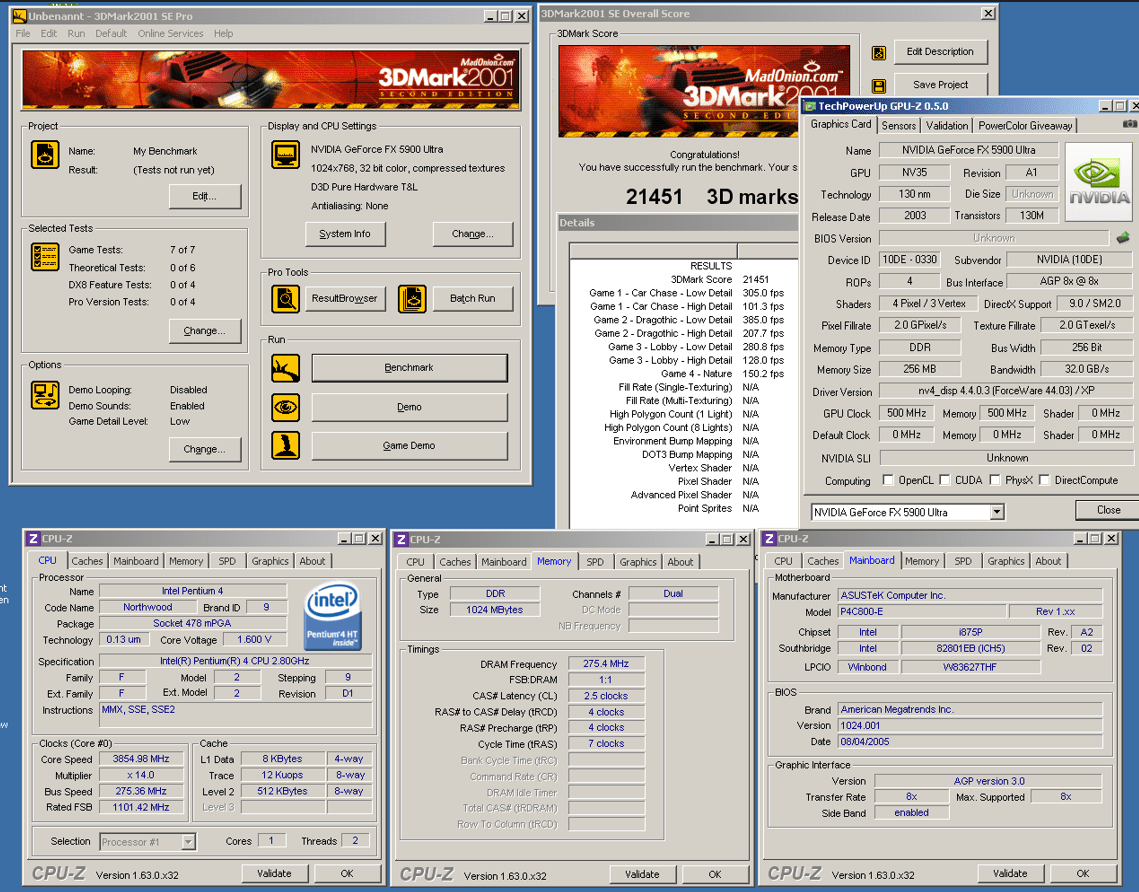Click the NVIDIA logo in GPU-Z

pos(1098,182)
